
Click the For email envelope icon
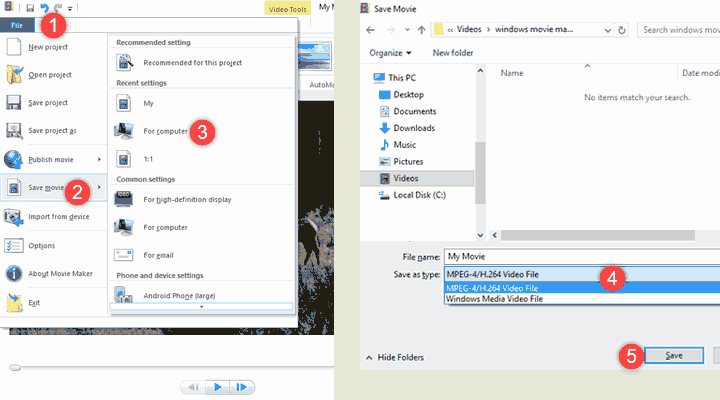(x=124, y=255)
